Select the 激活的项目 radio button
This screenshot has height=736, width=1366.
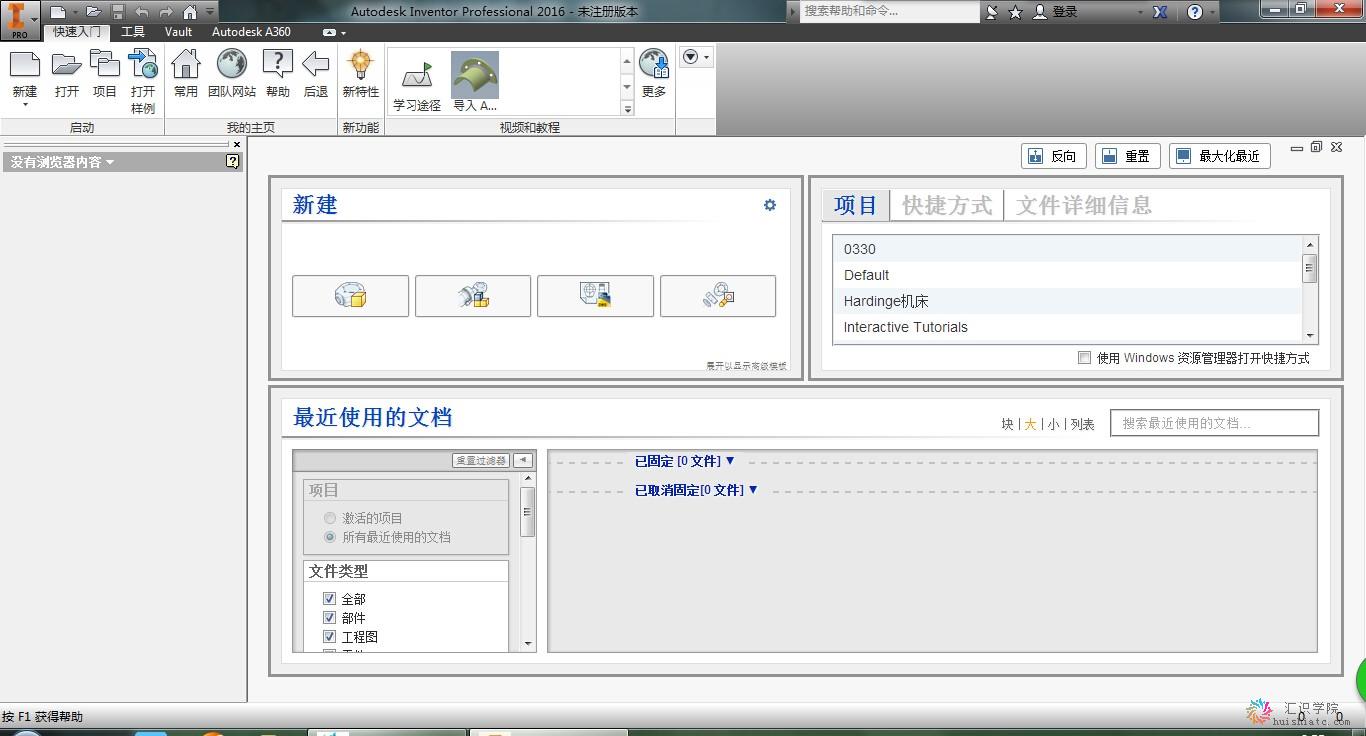click(x=330, y=518)
